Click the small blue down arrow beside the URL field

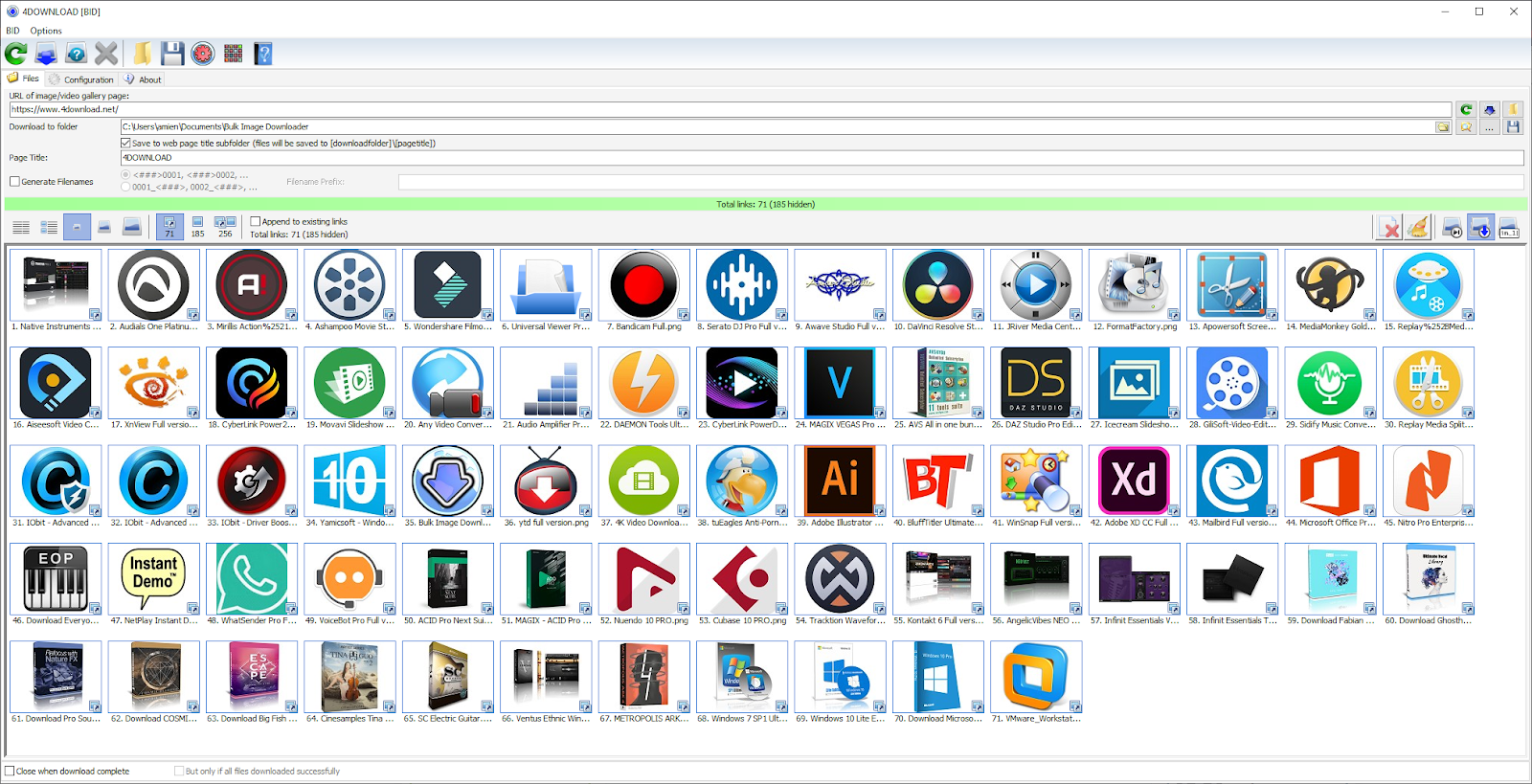[1489, 109]
